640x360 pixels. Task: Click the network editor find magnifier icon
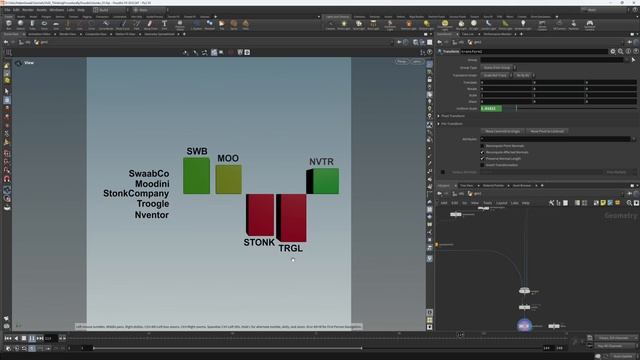[x=629, y=203]
